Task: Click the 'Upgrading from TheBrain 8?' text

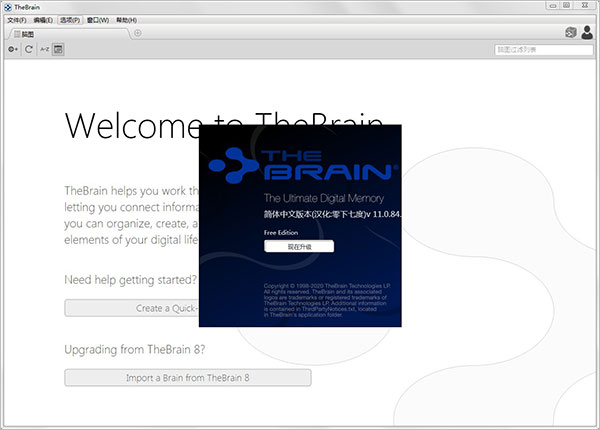Action: tap(135, 349)
